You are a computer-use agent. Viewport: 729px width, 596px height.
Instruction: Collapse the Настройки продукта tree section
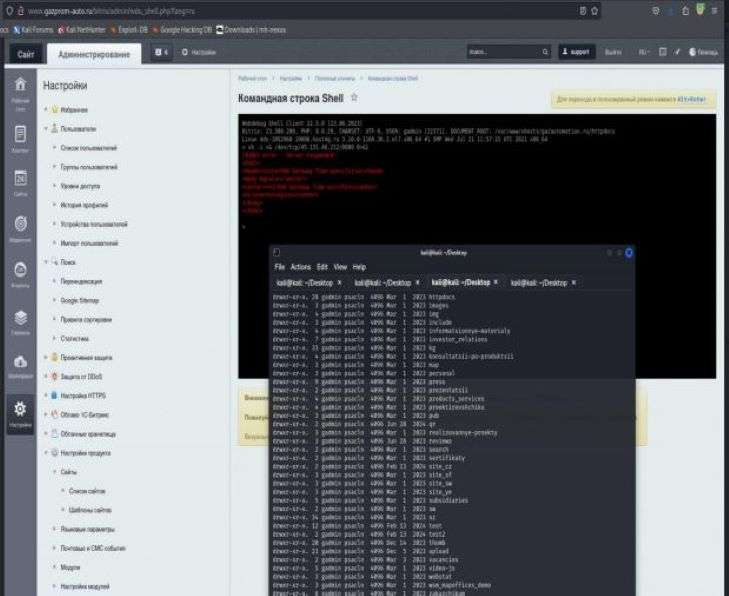click(x=45, y=453)
